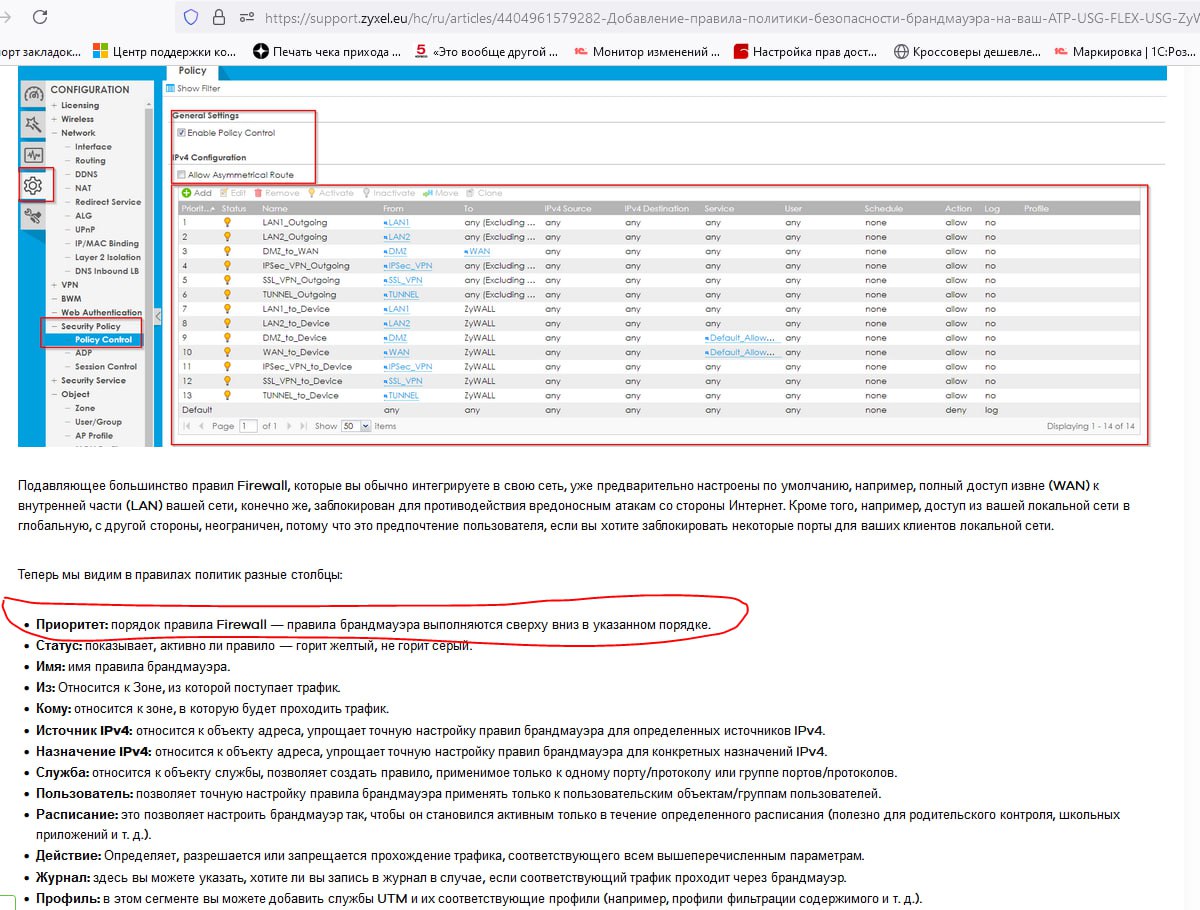Viewport: 1200px width, 910px height.
Task: Click the 'deny' action in Default row
Action: click(956, 410)
